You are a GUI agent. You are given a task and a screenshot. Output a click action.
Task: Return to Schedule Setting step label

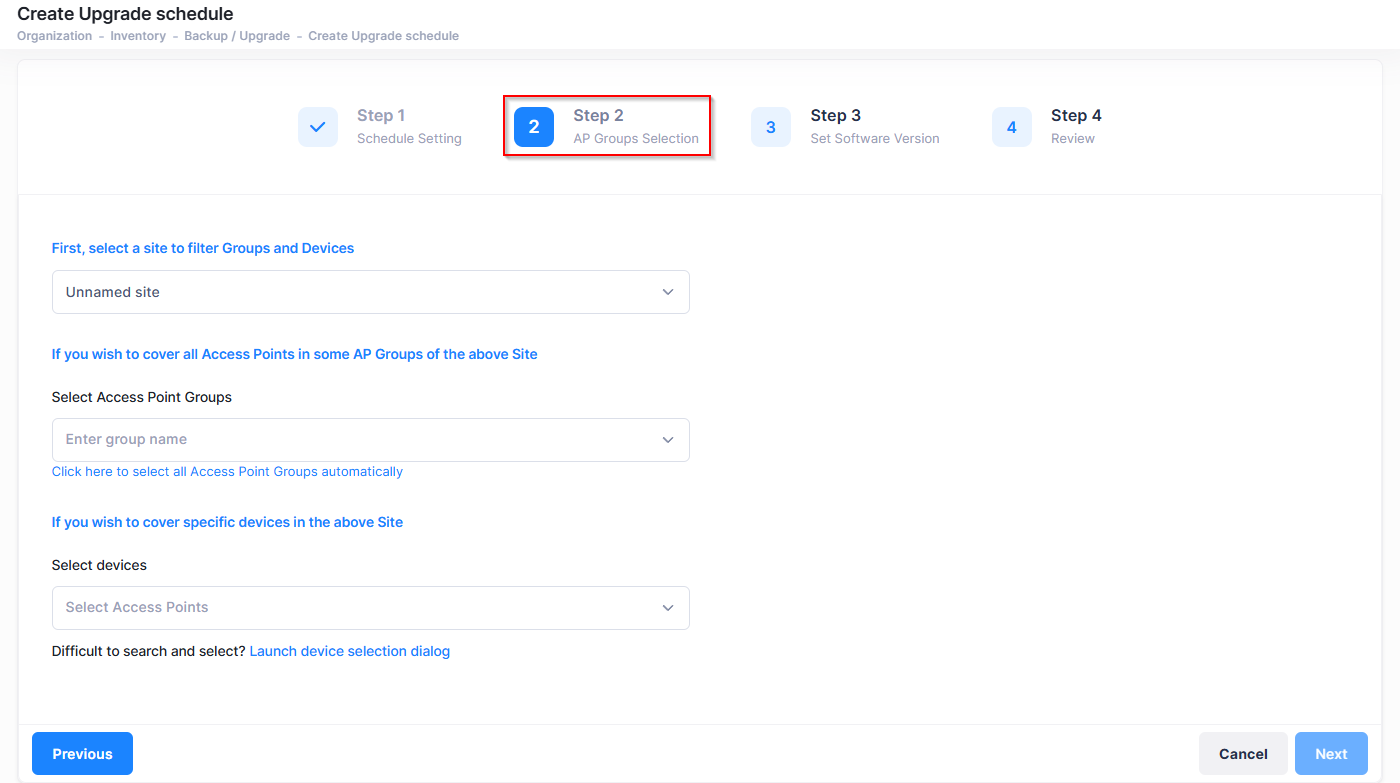click(409, 139)
